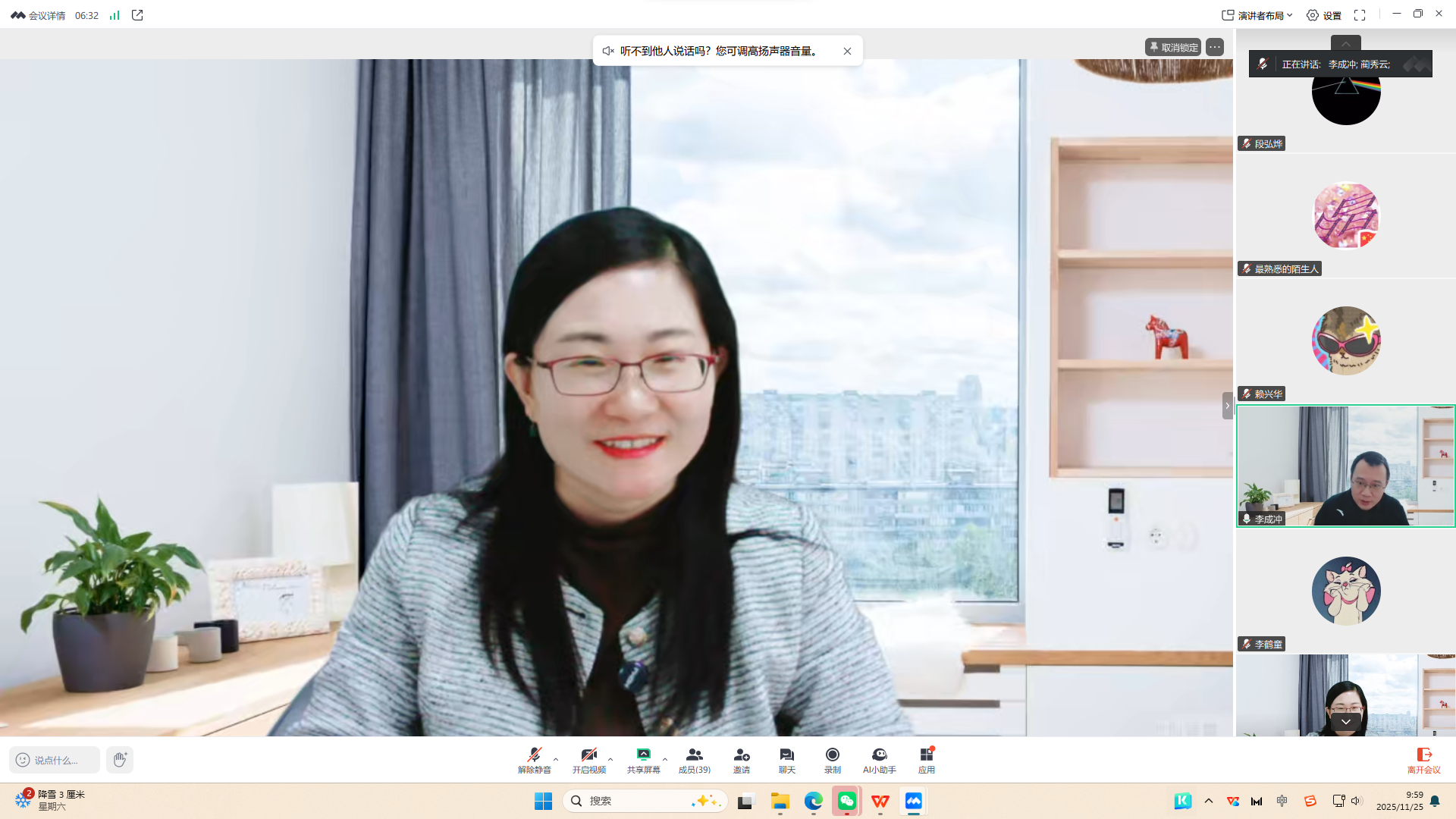Turn on the video camera
Viewport: 1456px width, 819px height.
[x=588, y=755]
